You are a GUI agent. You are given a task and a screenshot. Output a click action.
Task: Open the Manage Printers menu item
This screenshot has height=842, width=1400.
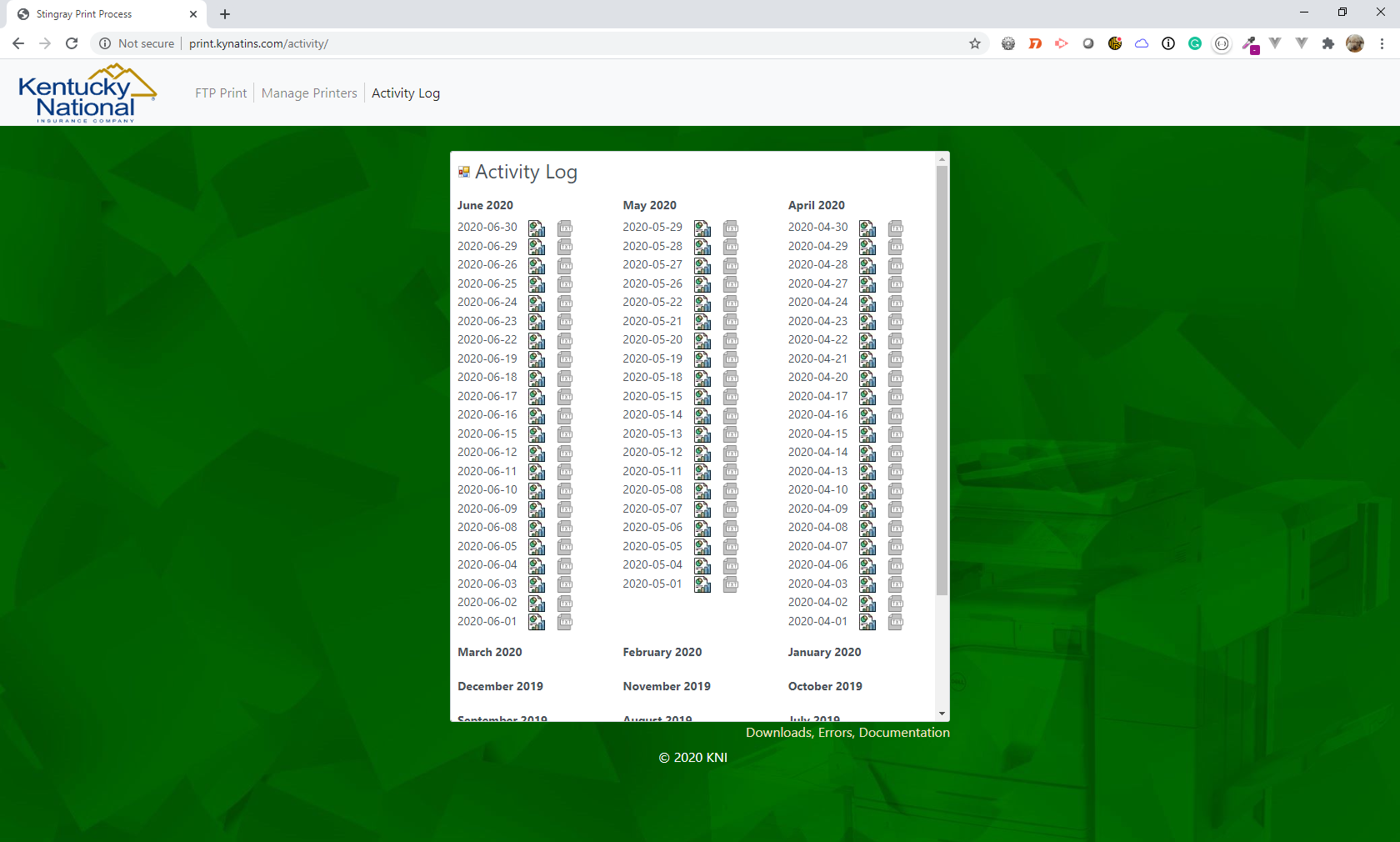[x=309, y=93]
